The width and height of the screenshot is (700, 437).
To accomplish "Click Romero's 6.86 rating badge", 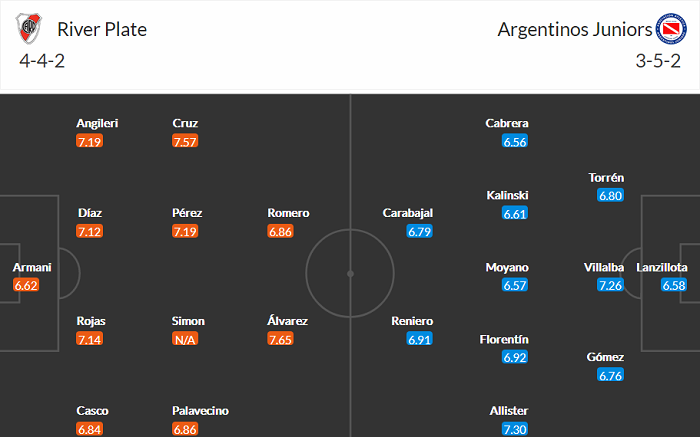I will click(282, 232).
